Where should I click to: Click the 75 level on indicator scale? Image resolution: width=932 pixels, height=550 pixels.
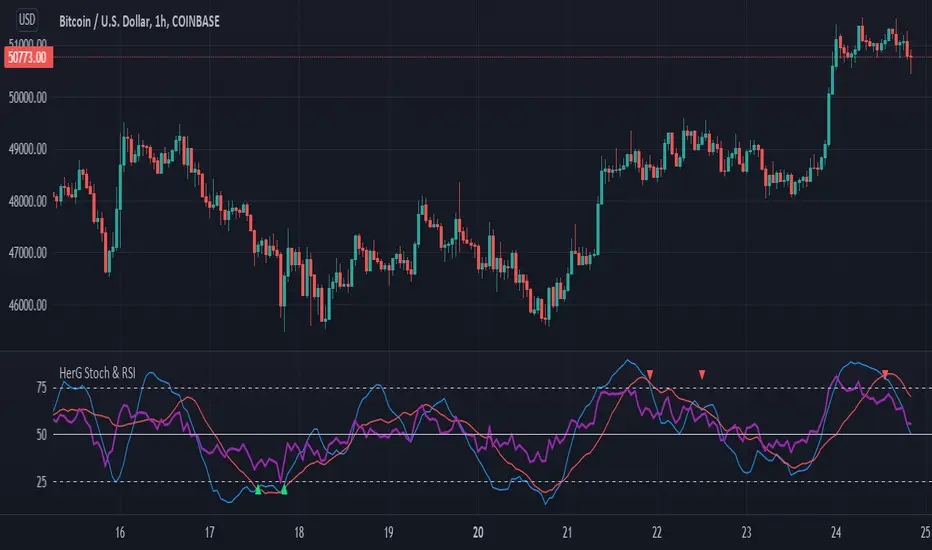pyautogui.click(x=41, y=388)
